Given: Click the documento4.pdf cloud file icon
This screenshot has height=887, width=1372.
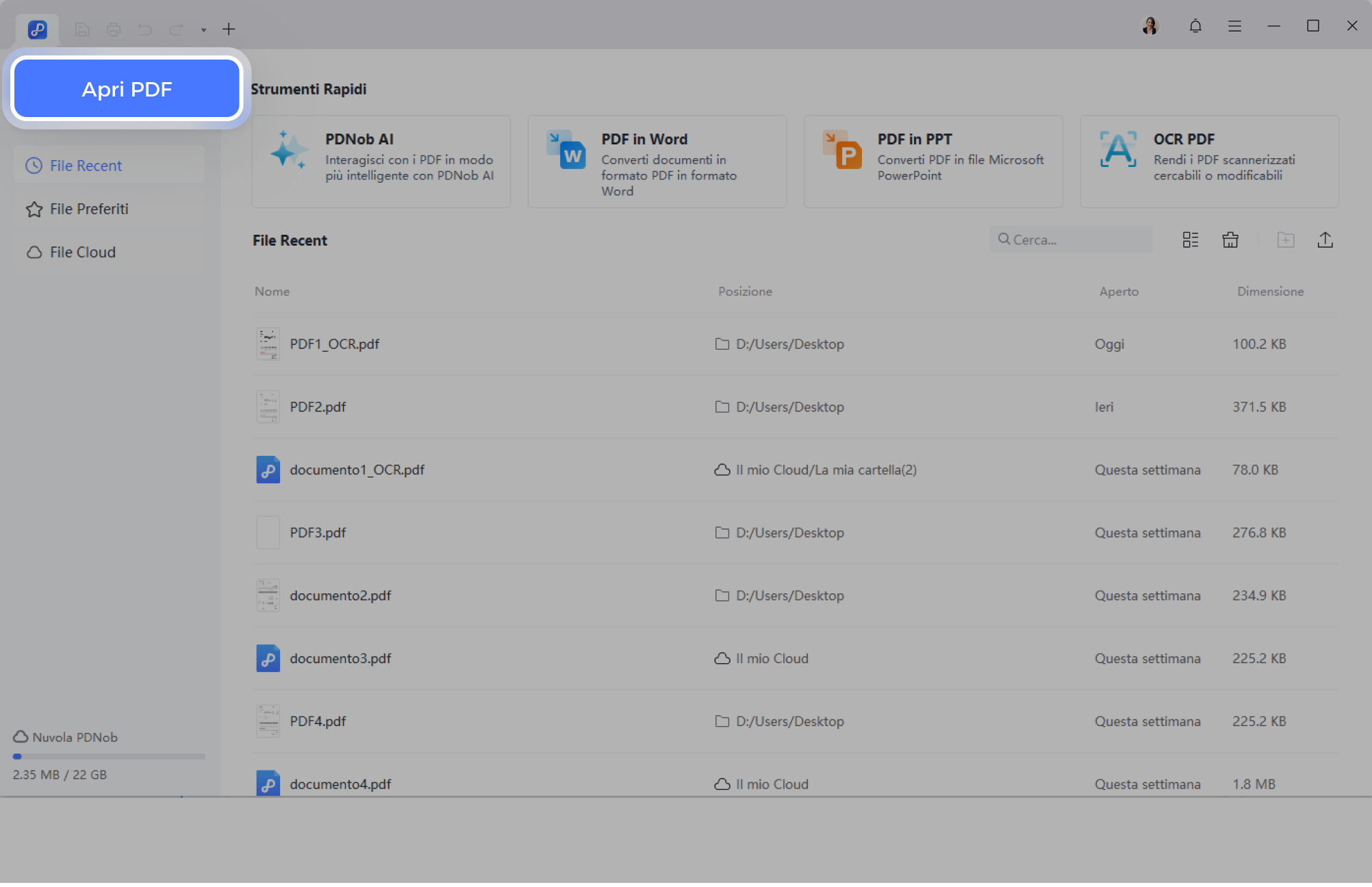Looking at the screenshot, I should tap(268, 784).
